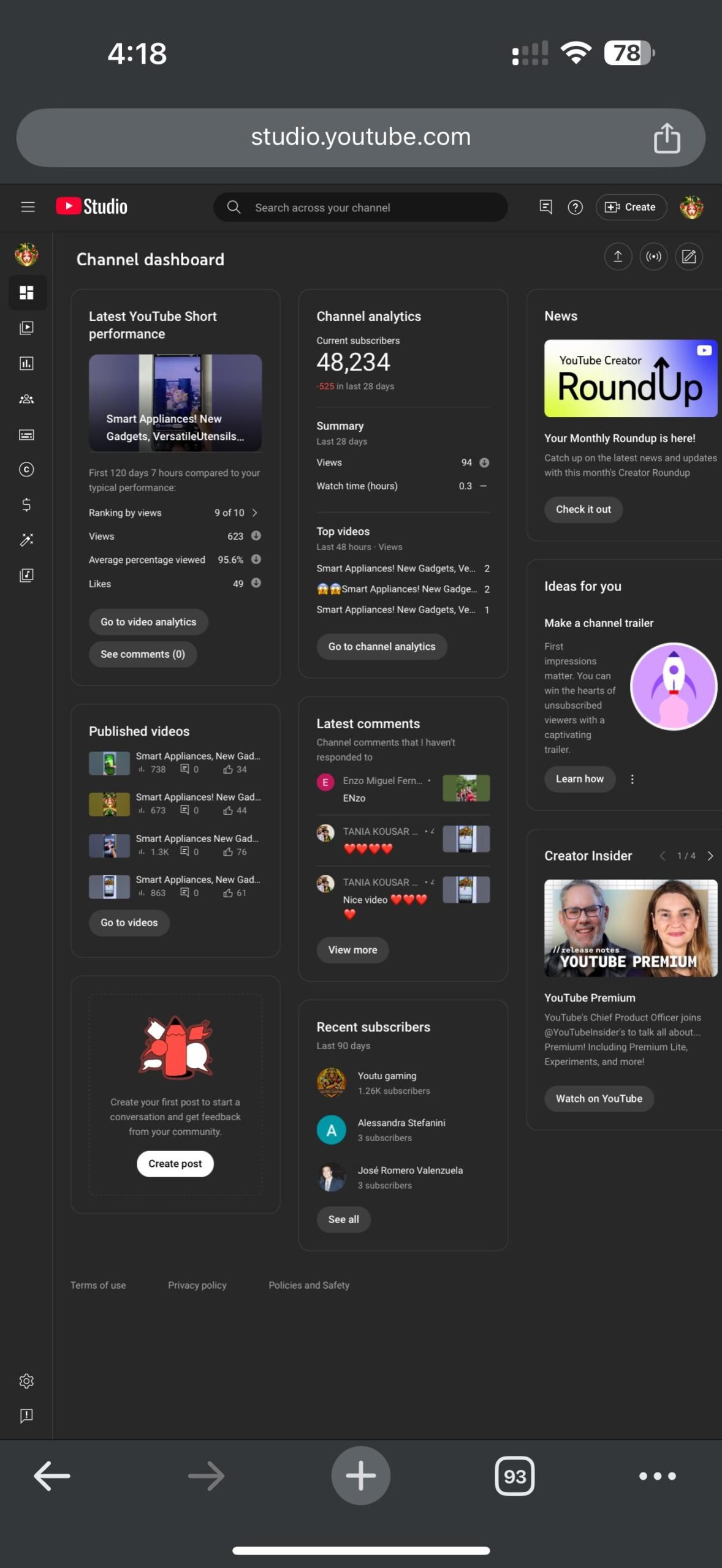Click the upload videos arrow icon
Viewport: 722px width, 1568px height.
(618, 256)
